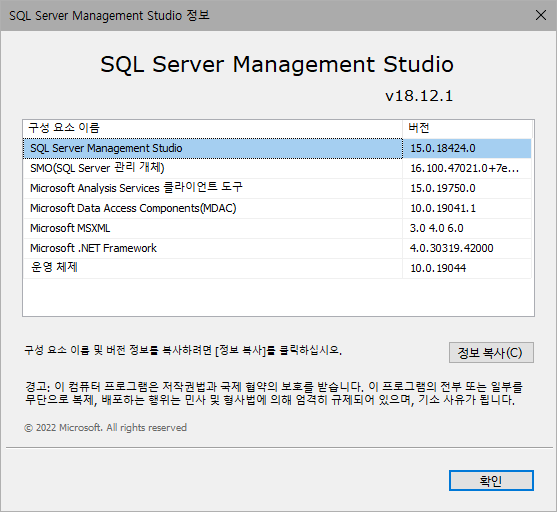Viewport: 557px width, 512px height.
Task: Select the 운영 체제 row
Action: [x=277, y=268]
